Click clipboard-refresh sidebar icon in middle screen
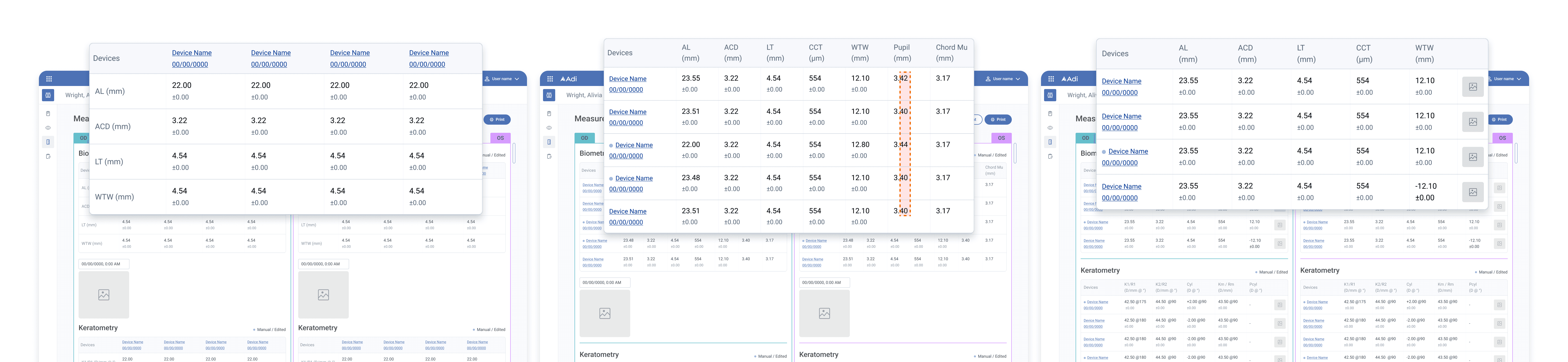Image resolution: width=1568 pixels, height=362 pixels. tap(549, 157)
